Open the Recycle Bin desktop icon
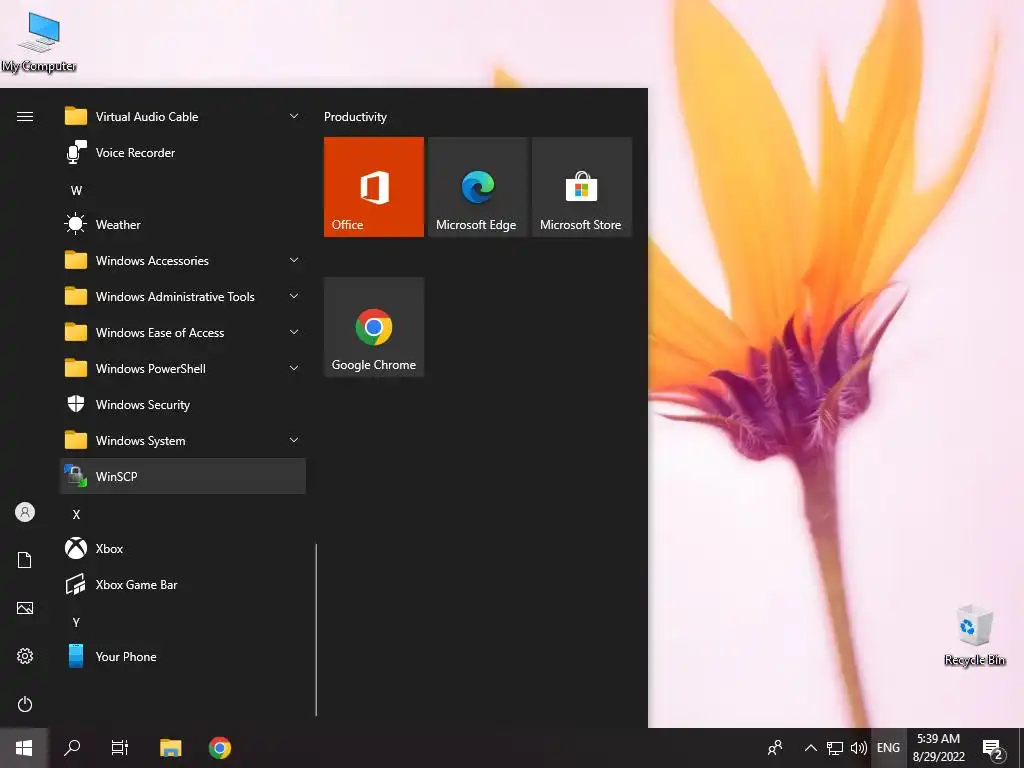The image size is (1024, 768). pyautogui.click(x=974, y=636)
